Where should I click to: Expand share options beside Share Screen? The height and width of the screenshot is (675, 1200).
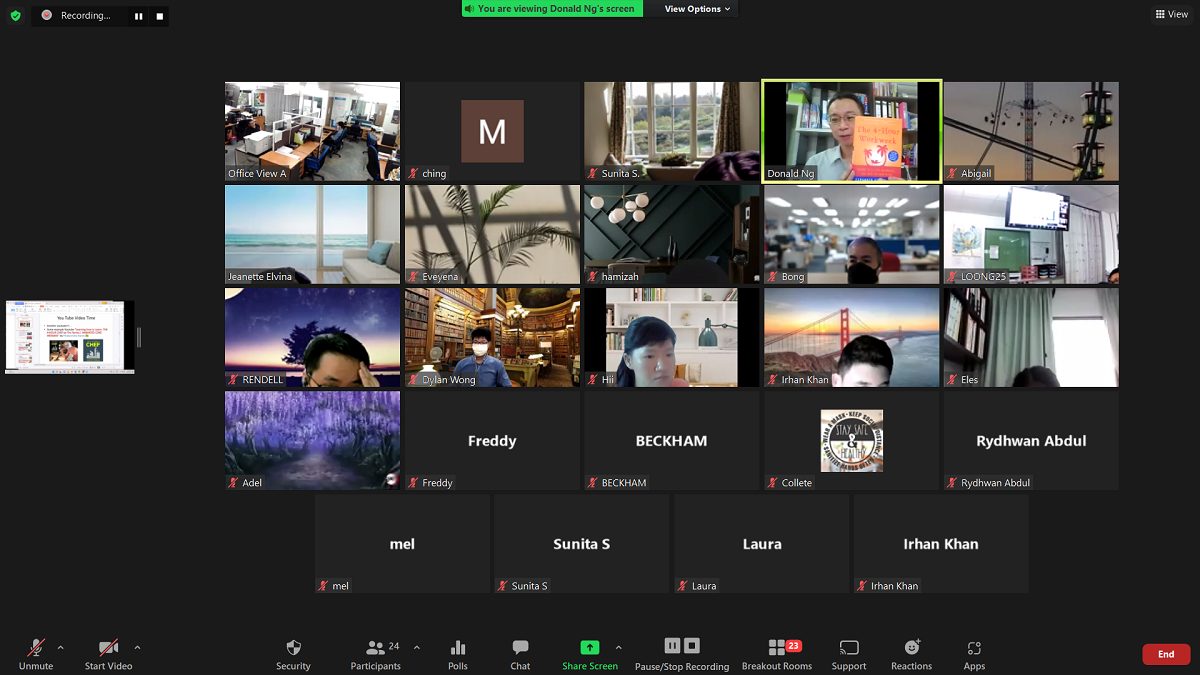[618, 647]
